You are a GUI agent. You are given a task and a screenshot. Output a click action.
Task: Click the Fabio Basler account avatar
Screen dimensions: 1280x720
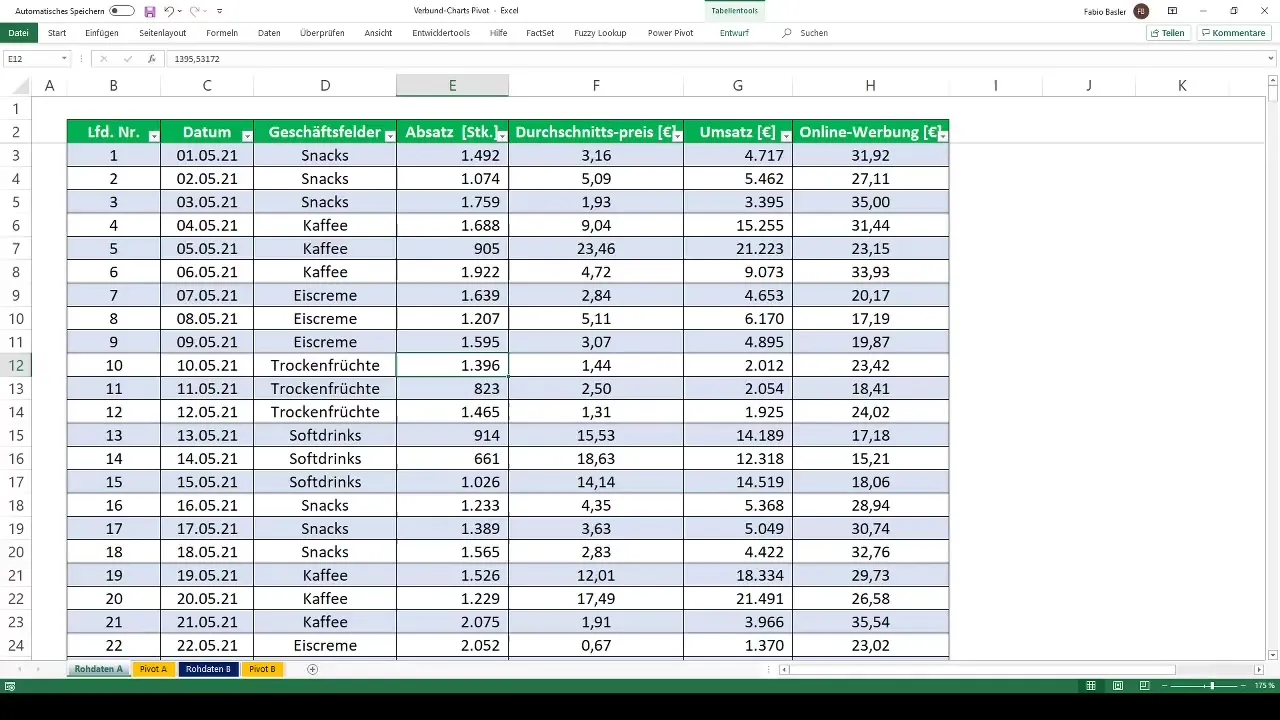point(1141,11)
